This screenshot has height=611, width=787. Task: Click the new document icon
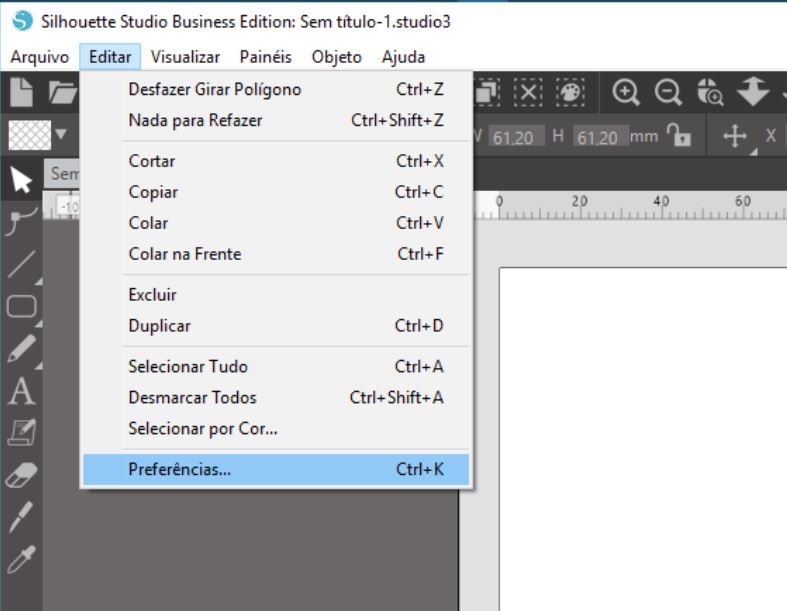click(x=21, y=92)
